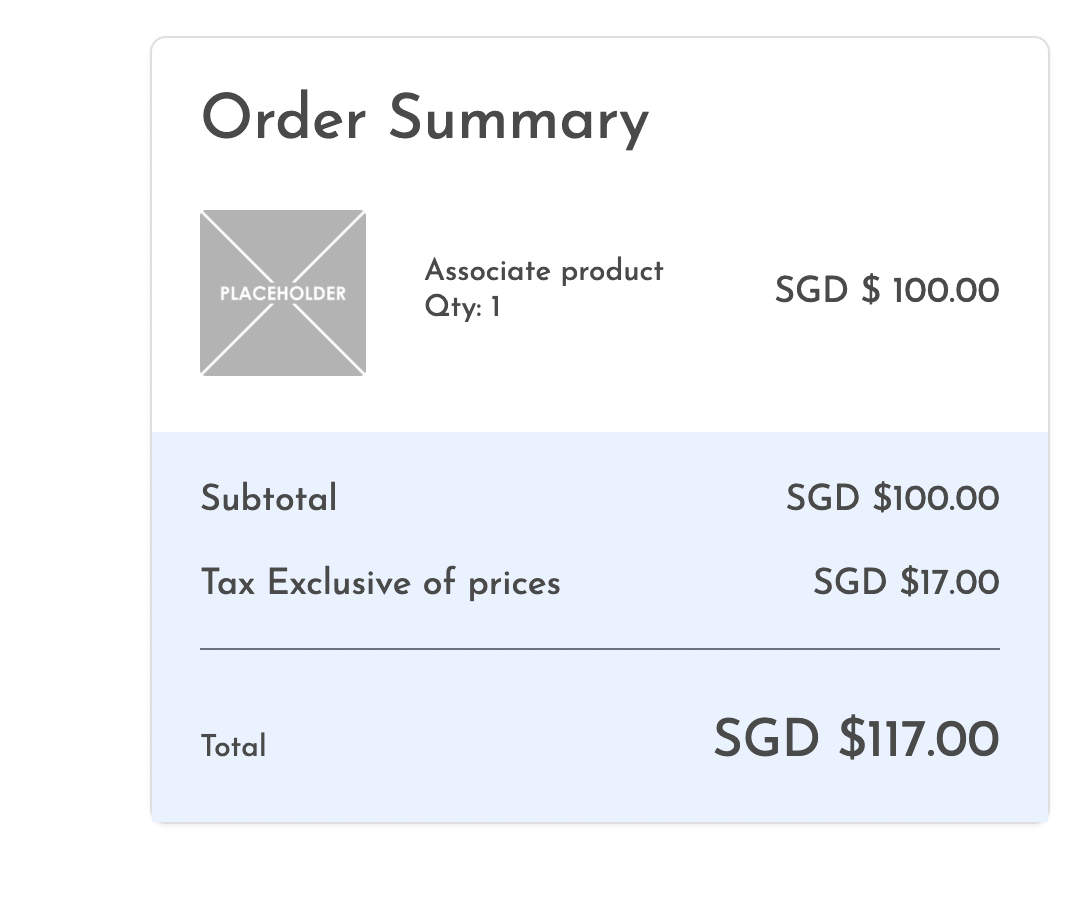Click the SGD prefix of the product price
Screen dimensions: 1078x912
[811, 291]
